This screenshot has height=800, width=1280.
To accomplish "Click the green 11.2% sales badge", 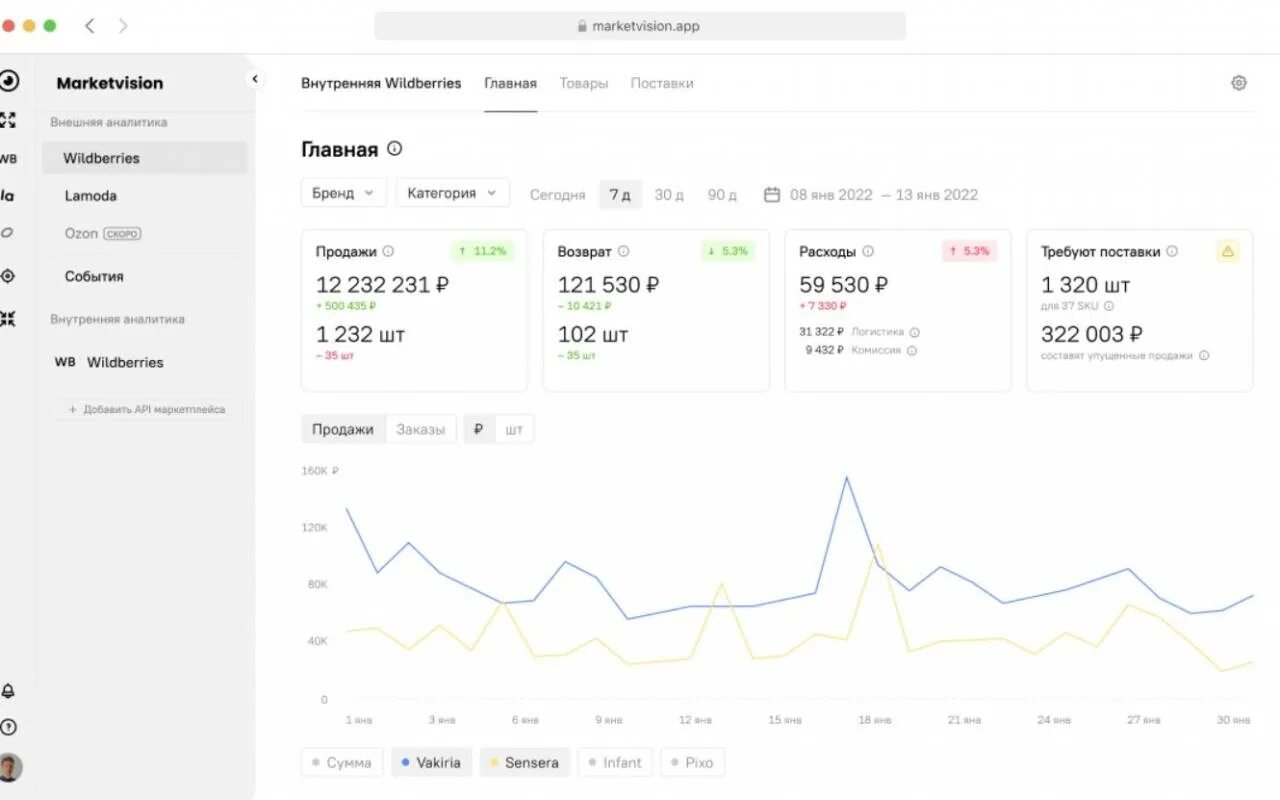I will [482, 251].
